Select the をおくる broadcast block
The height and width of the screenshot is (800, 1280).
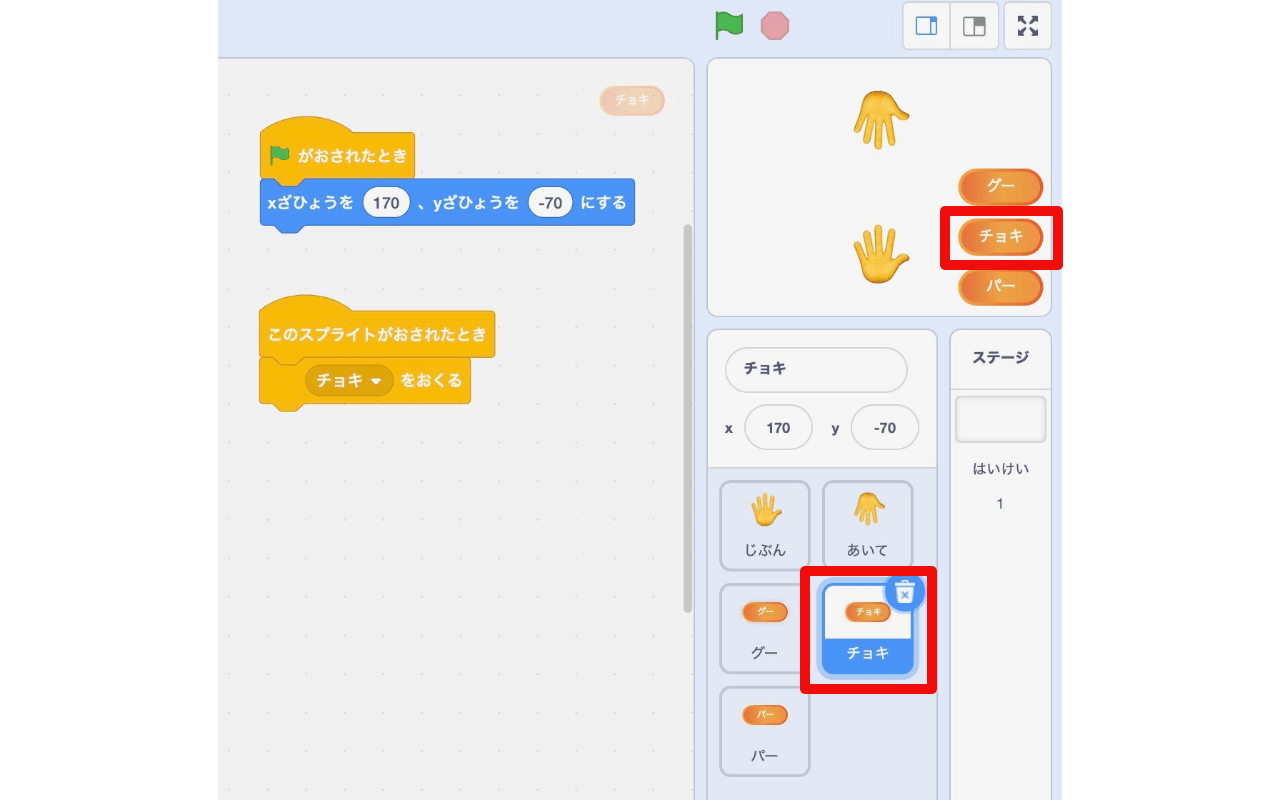[x=364, y=382]
